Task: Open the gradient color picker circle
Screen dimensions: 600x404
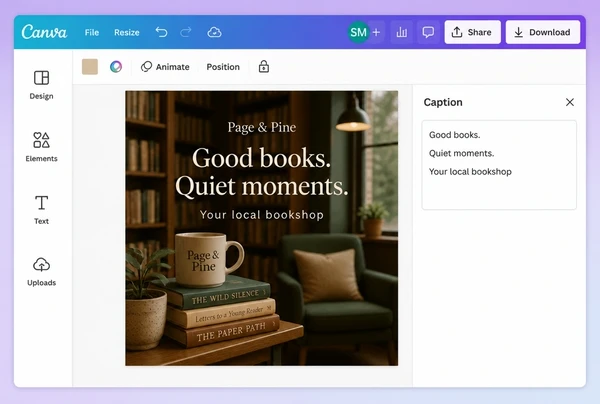Action: [x=116, y=67]
